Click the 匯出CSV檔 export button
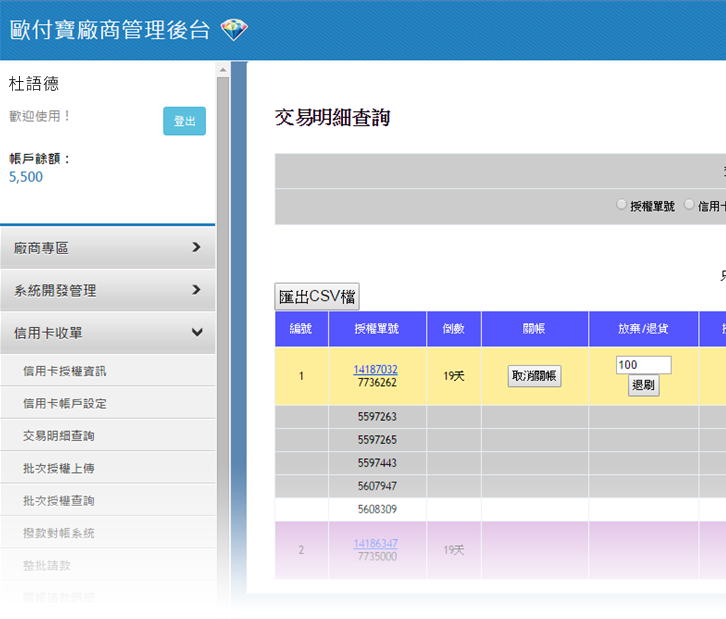Screen dimensions: 726x619 (x=317, y=296)
